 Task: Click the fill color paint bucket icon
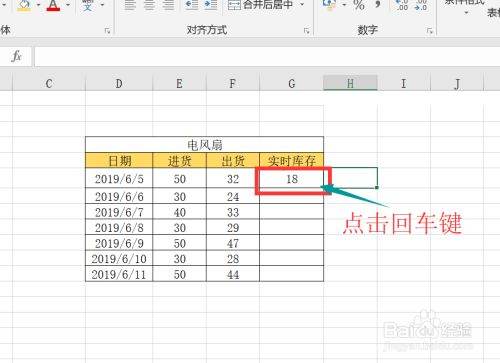tap(24, 5)
